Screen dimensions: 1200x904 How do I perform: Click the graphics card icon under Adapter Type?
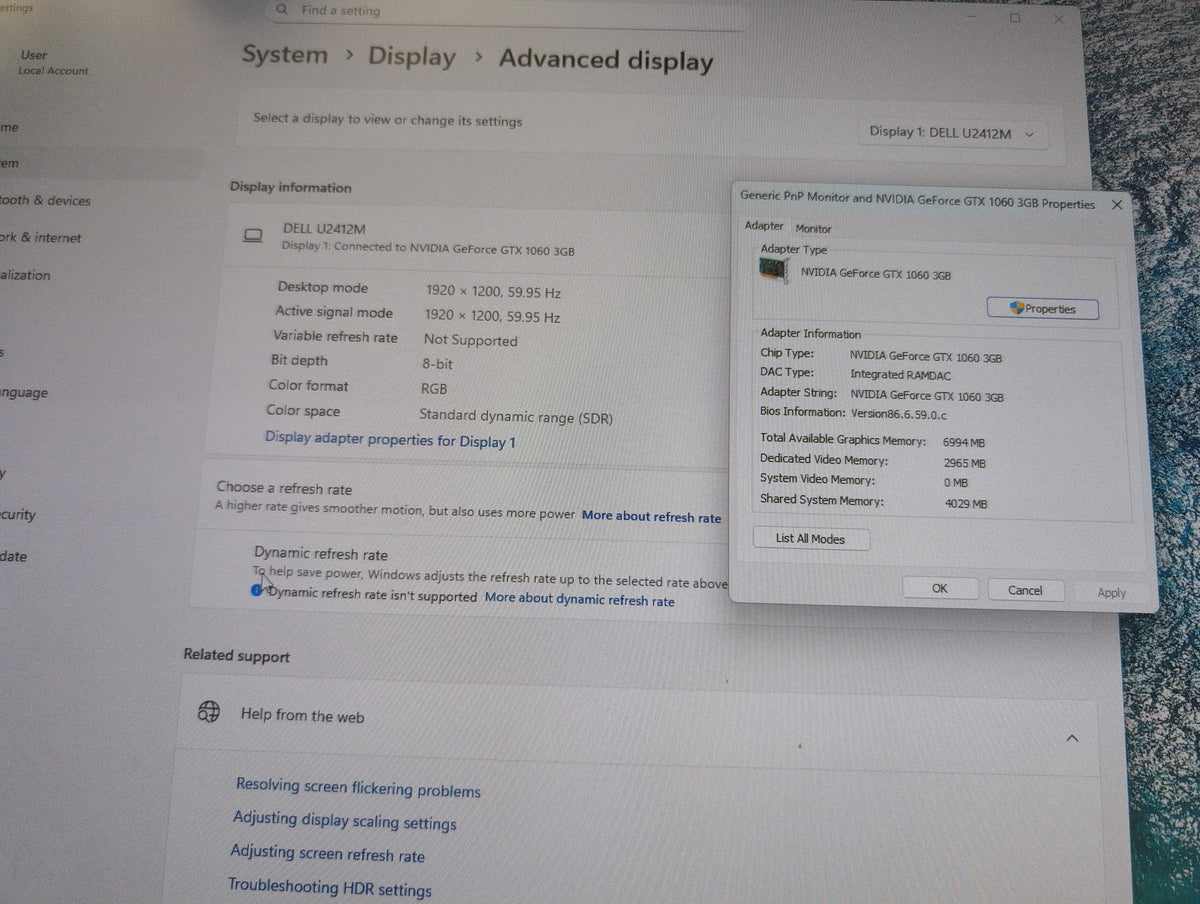[772, 270]
